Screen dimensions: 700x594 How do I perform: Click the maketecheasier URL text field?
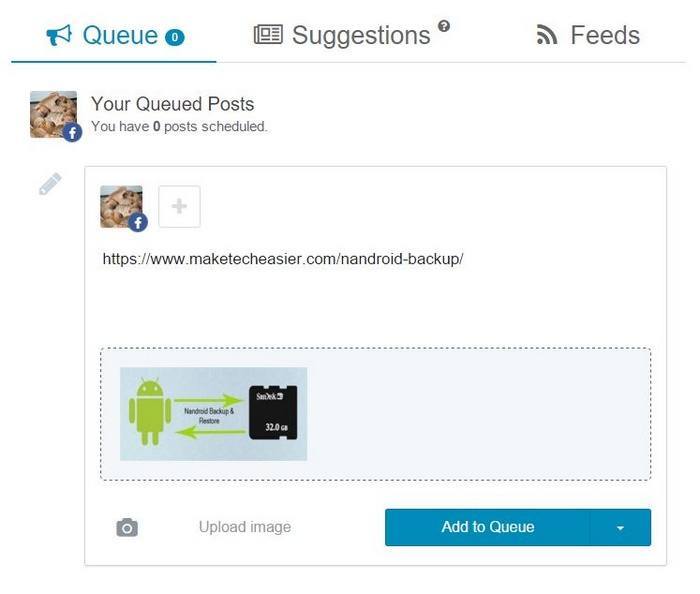[x=283, y=259]
